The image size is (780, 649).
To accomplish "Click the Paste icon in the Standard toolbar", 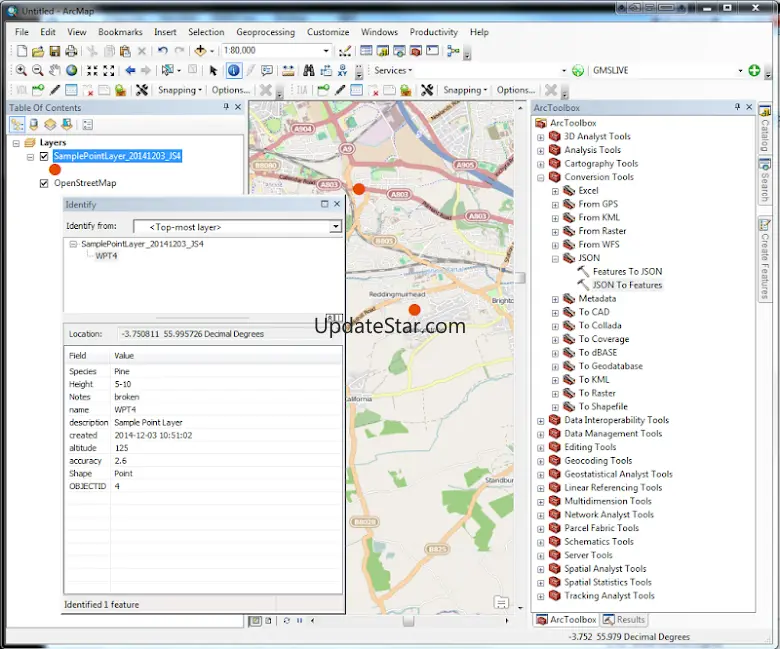I will click(125, 51).
